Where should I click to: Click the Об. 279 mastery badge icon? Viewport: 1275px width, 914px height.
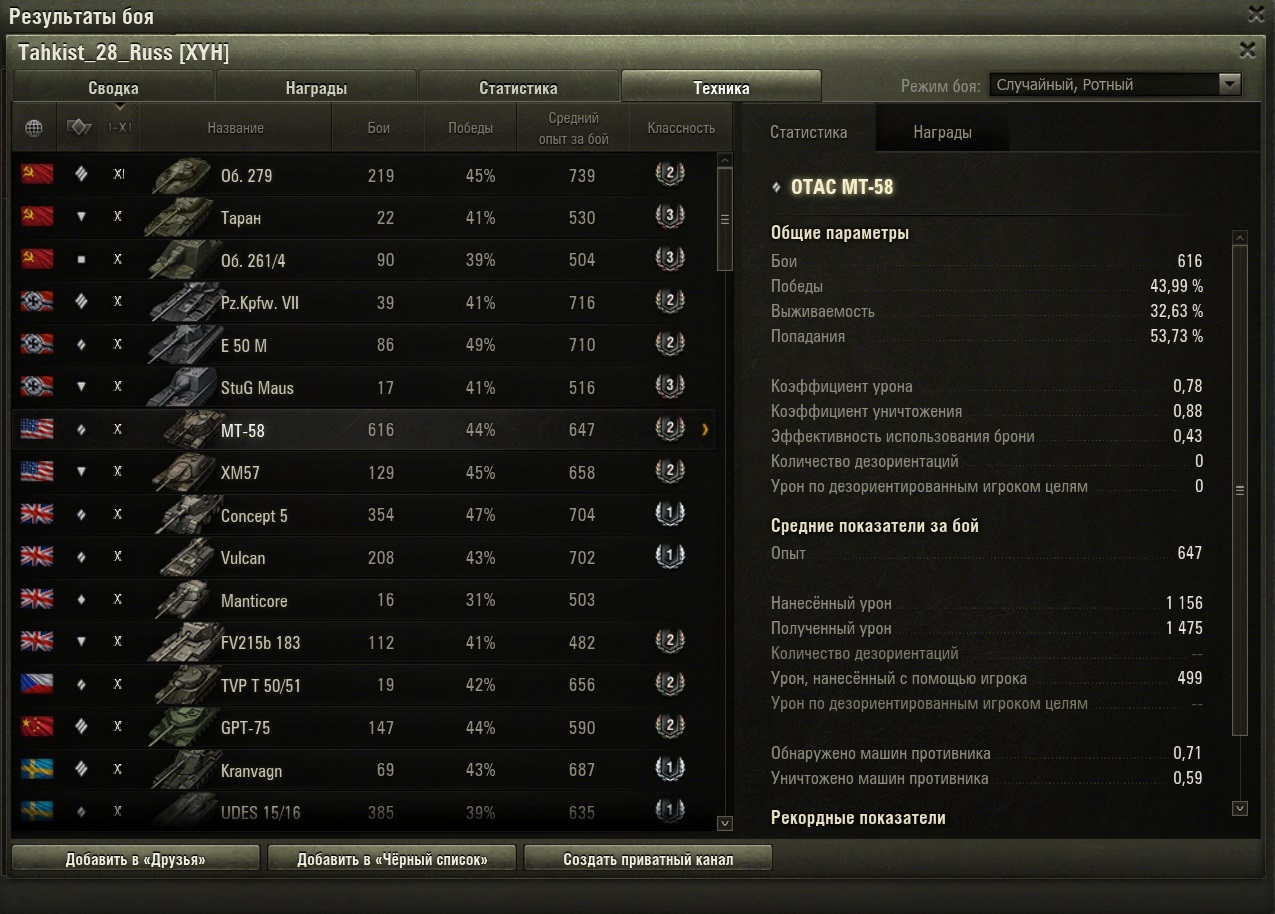click(669, 174)
